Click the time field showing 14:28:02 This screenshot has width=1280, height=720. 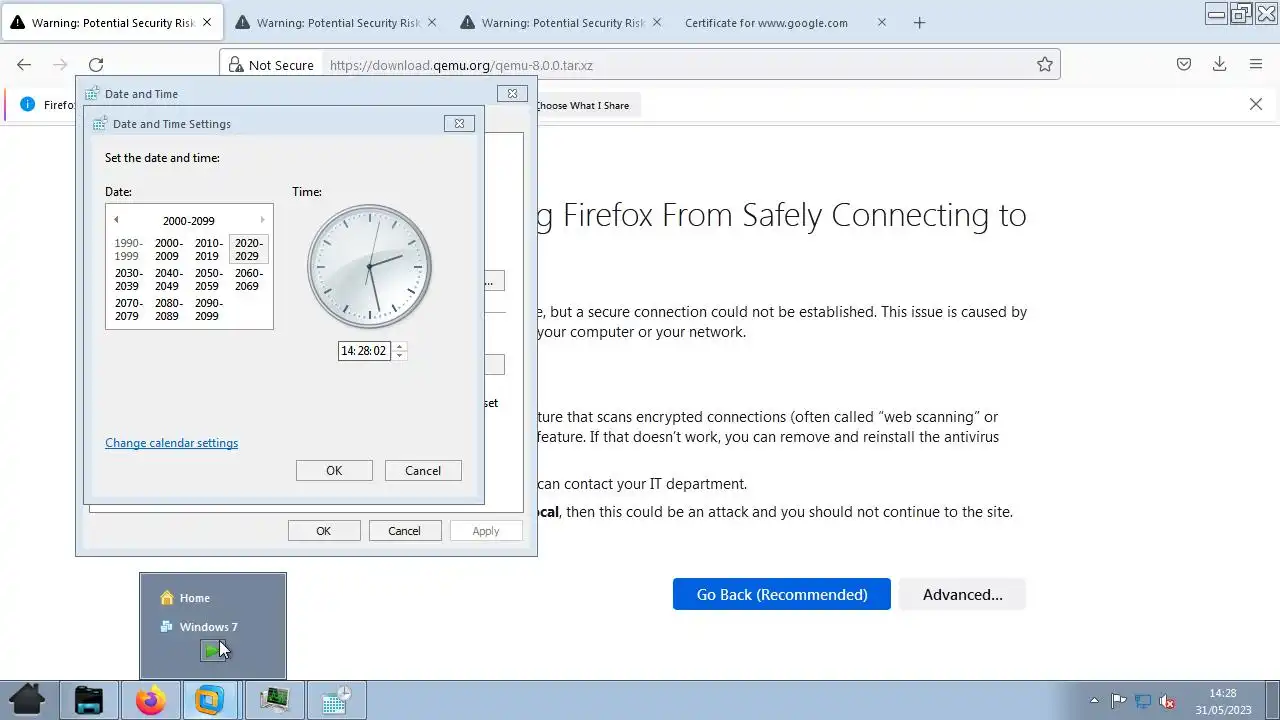click(x=364, y=351)
